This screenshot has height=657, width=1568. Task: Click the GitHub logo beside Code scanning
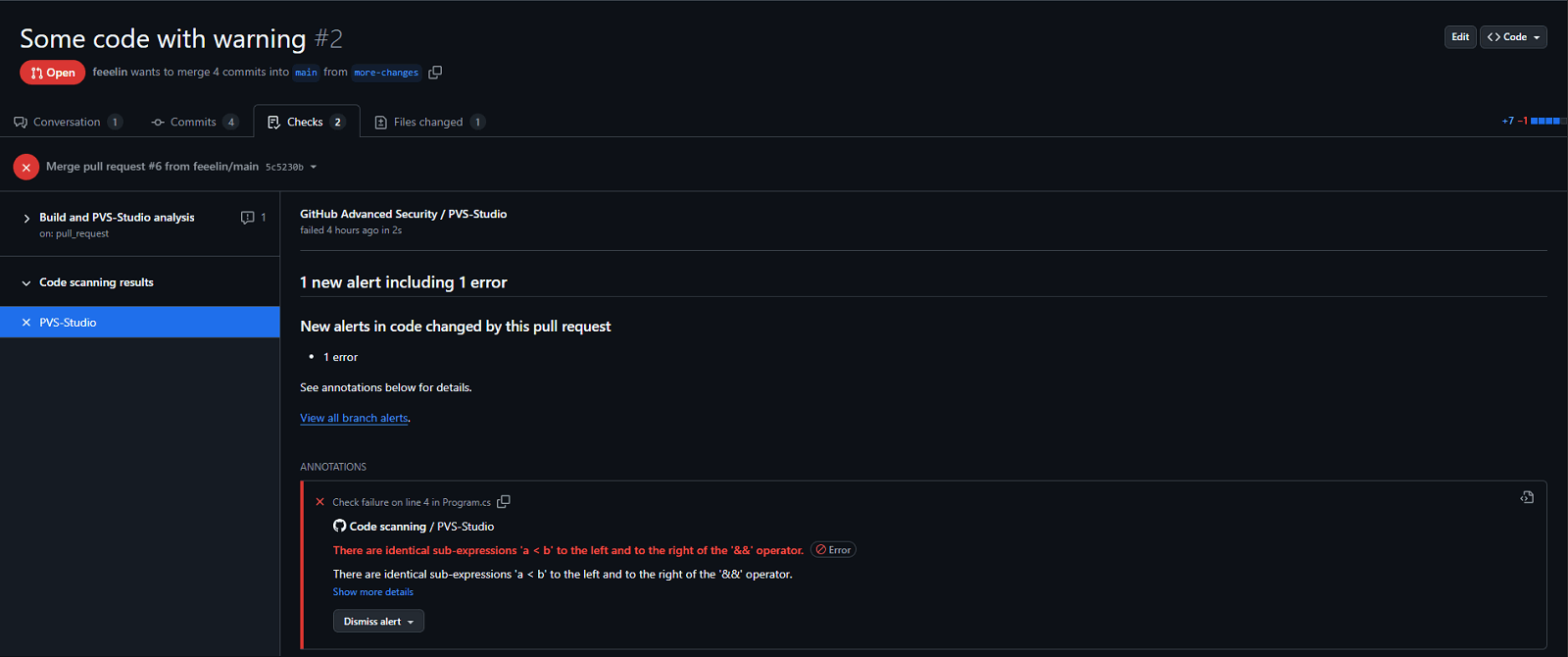click(x=339, y=527)
